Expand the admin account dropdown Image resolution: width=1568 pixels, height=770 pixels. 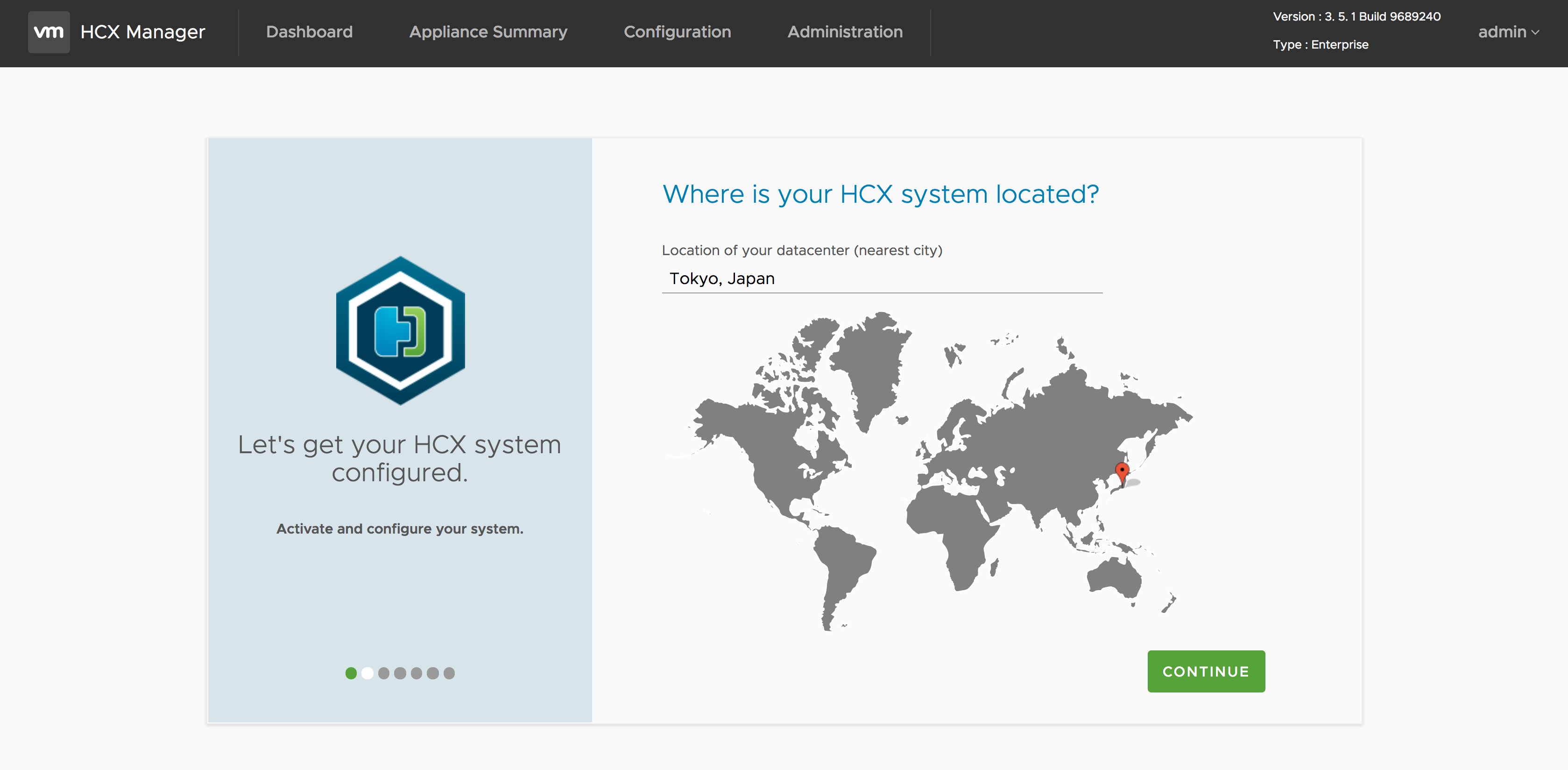point(1508,32)
